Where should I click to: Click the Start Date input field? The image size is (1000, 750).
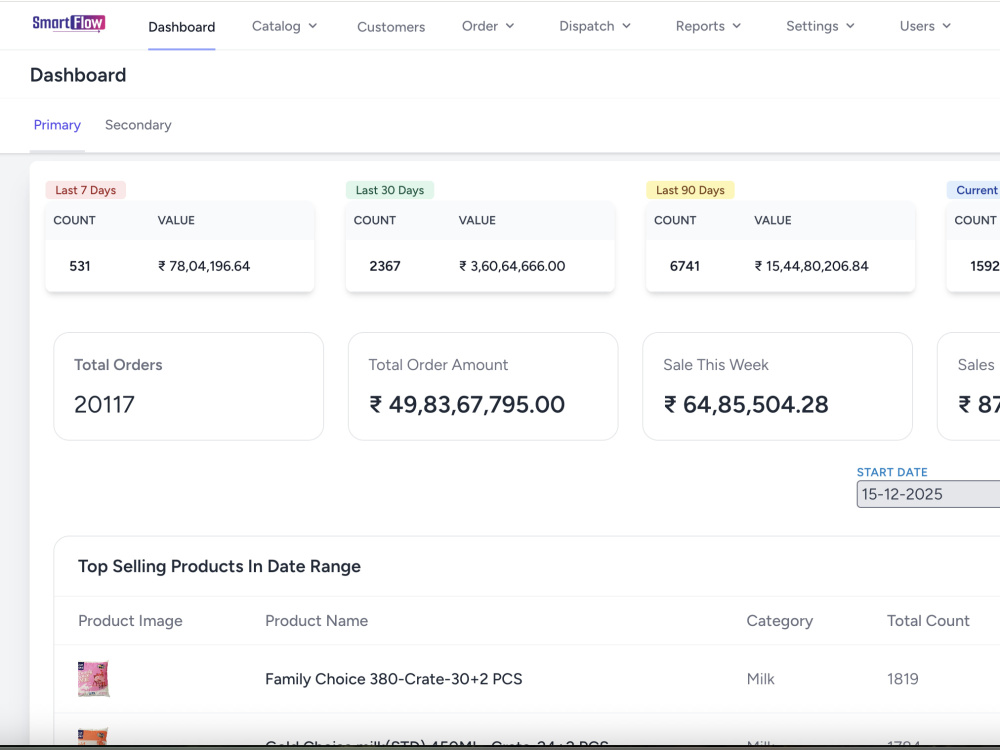pos(928,494)
